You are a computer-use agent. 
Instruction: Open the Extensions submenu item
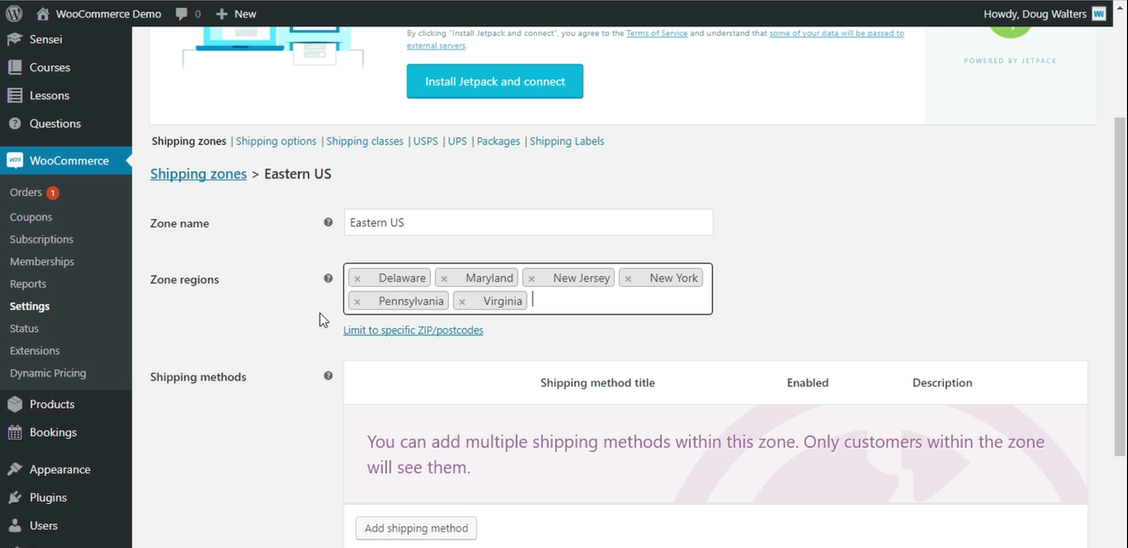point(35,351)
